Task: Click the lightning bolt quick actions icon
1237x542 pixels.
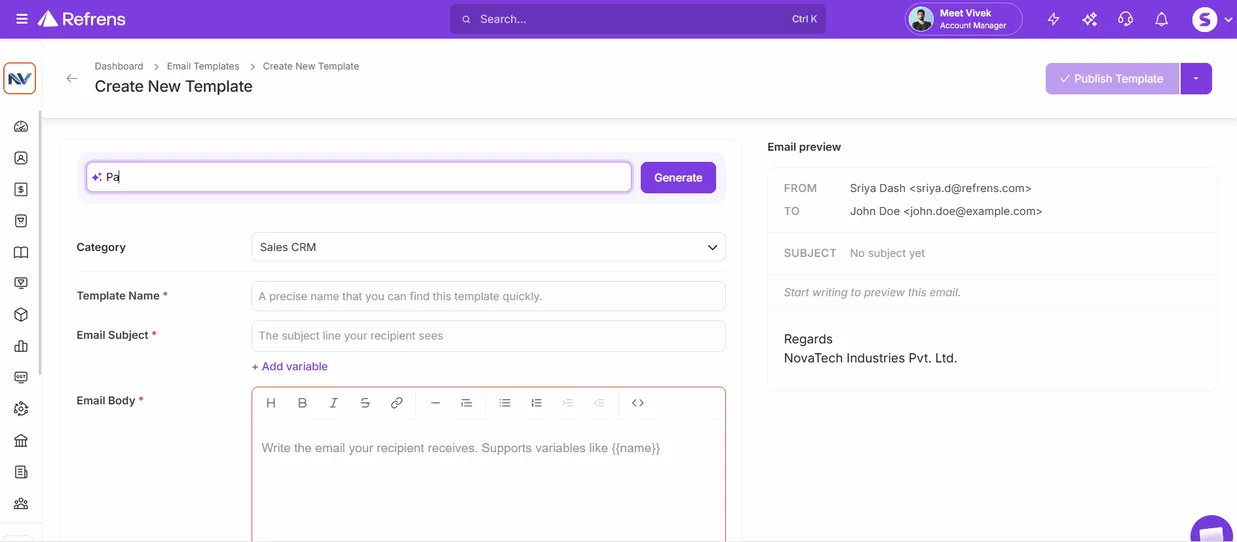Action: pyautogui.click(x=1053, y=19)
